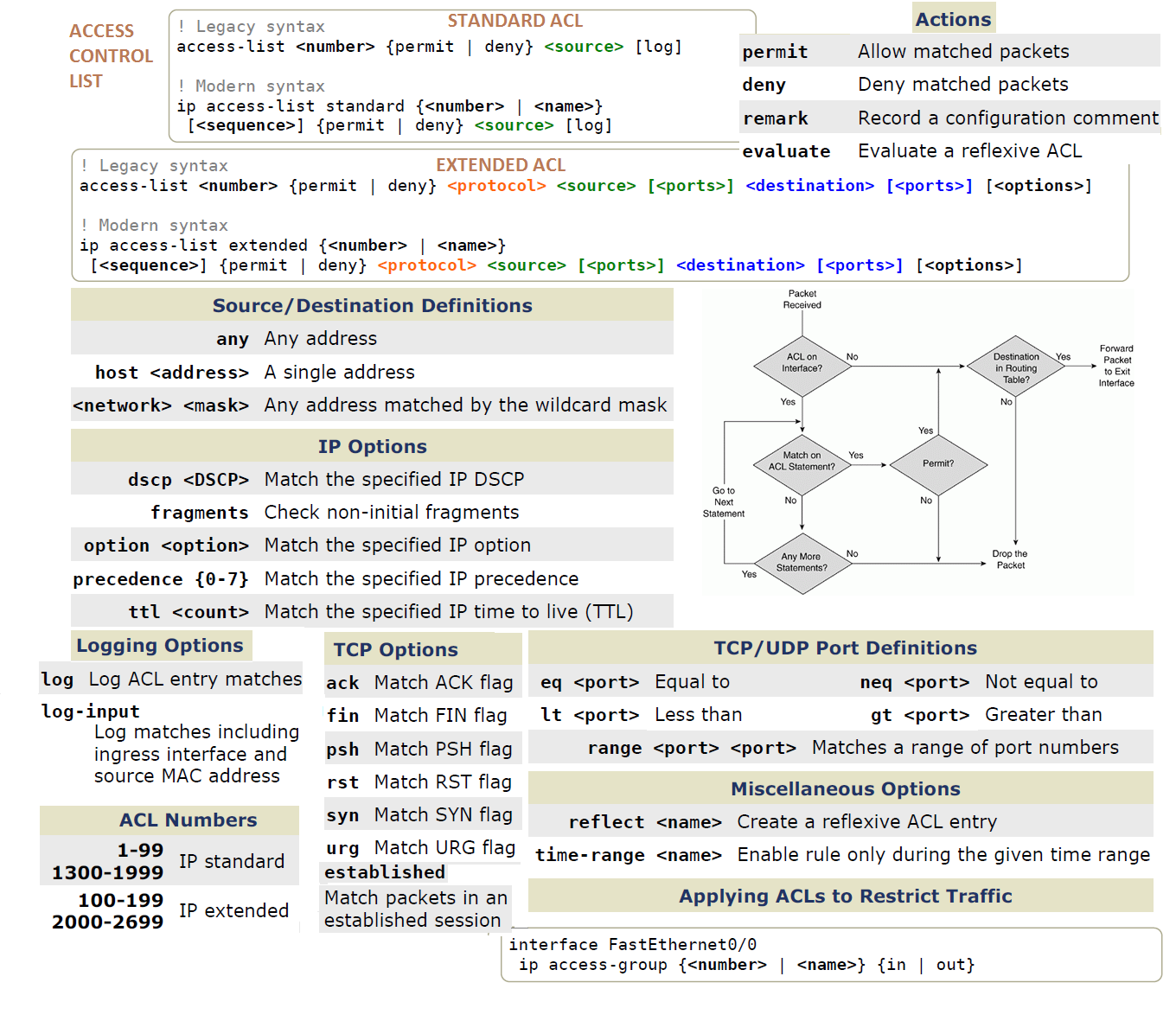Open the Actions panel header
Image resolution: width=1176 pixels, height=1021 pixels.
tap(953, 18)
